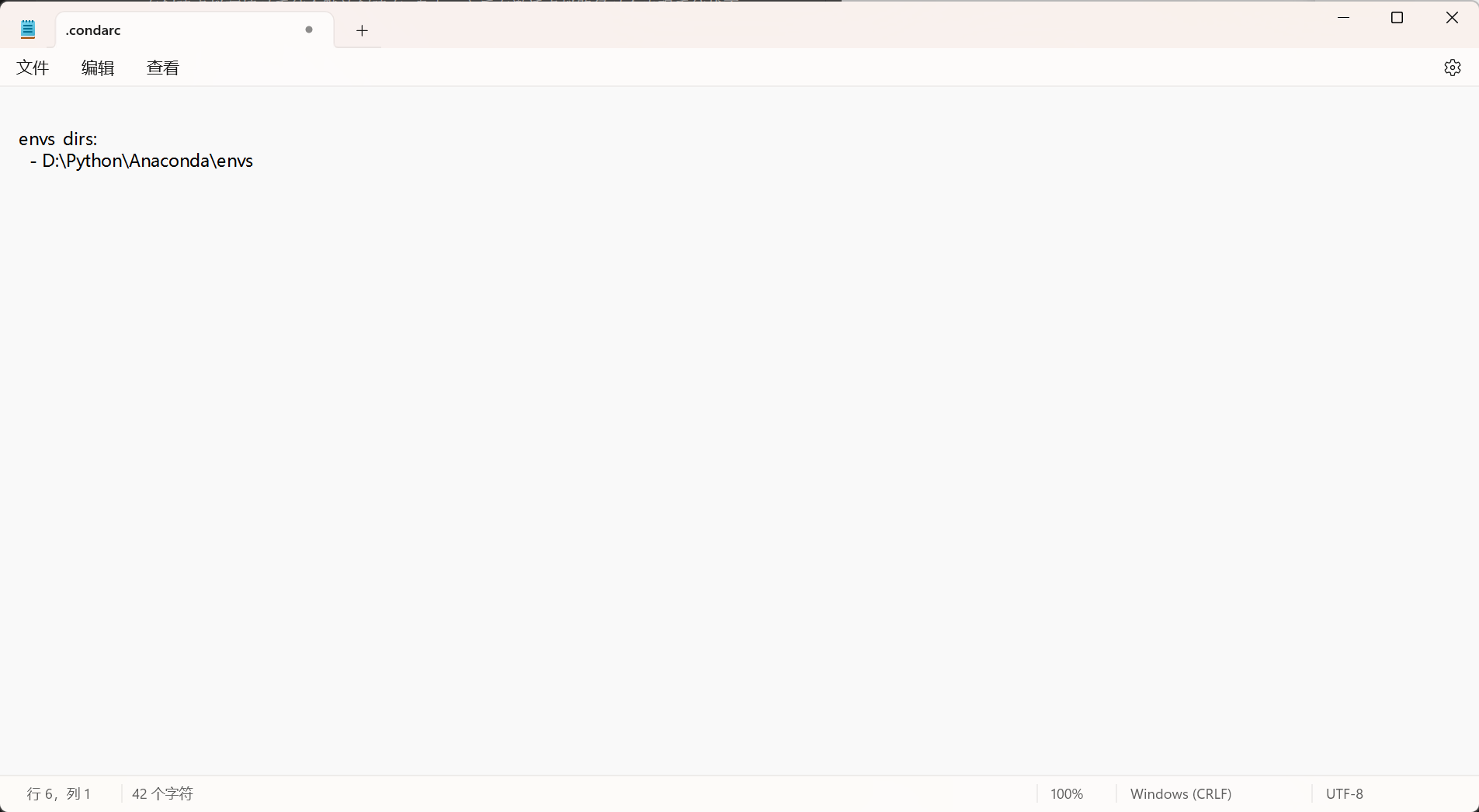The image size is (1479, 812).
Task: Click the 100% zoom level indicator
Action: click(x=1067, y=793)
